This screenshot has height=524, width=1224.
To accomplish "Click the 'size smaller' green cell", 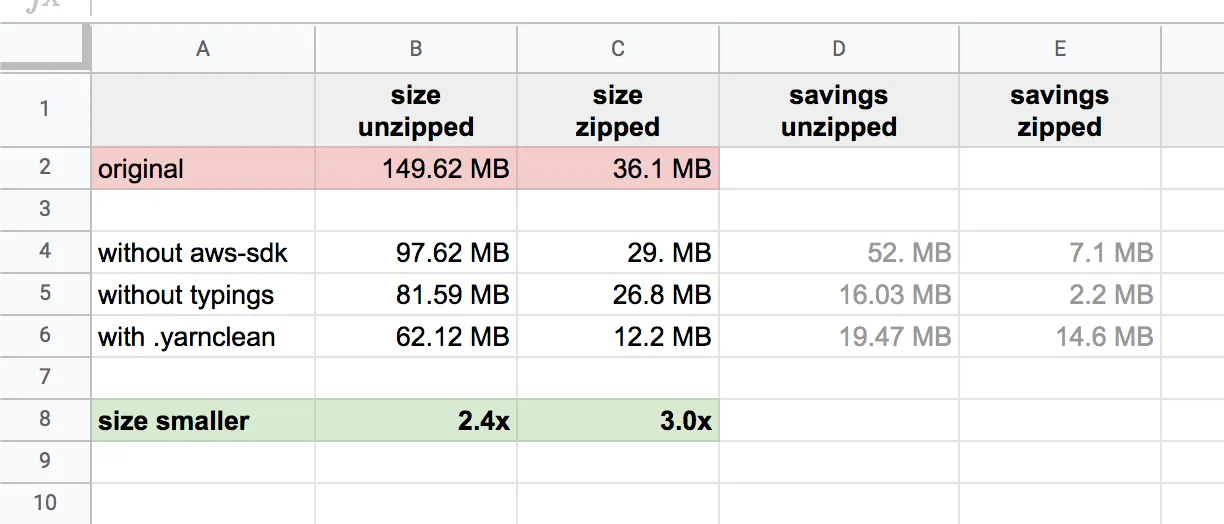I will pyautogui.click(x=203, y=421).
